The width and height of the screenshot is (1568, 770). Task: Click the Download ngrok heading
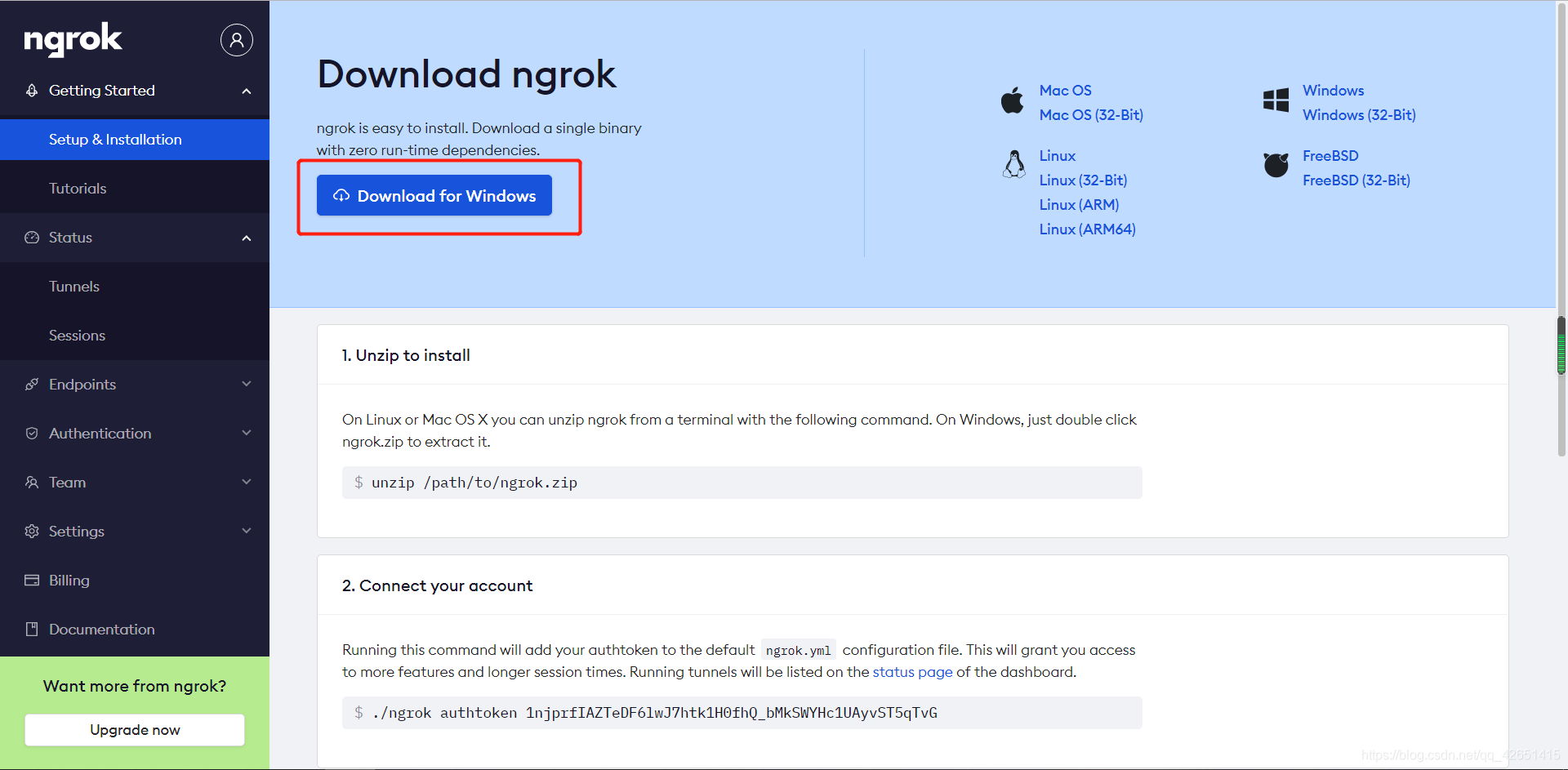click(466, 74)
